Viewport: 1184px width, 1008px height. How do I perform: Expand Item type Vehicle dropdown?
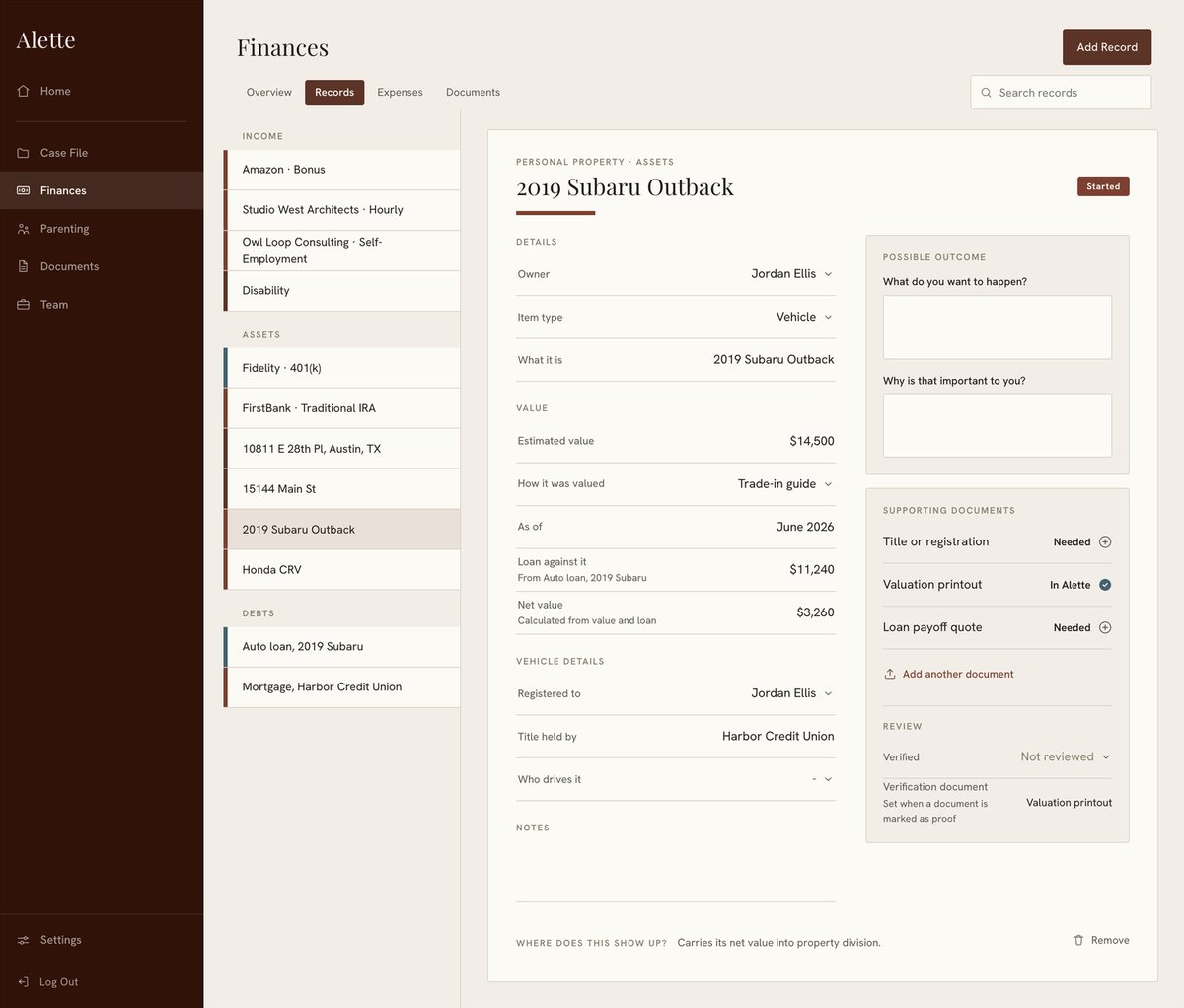pos(804,317)
